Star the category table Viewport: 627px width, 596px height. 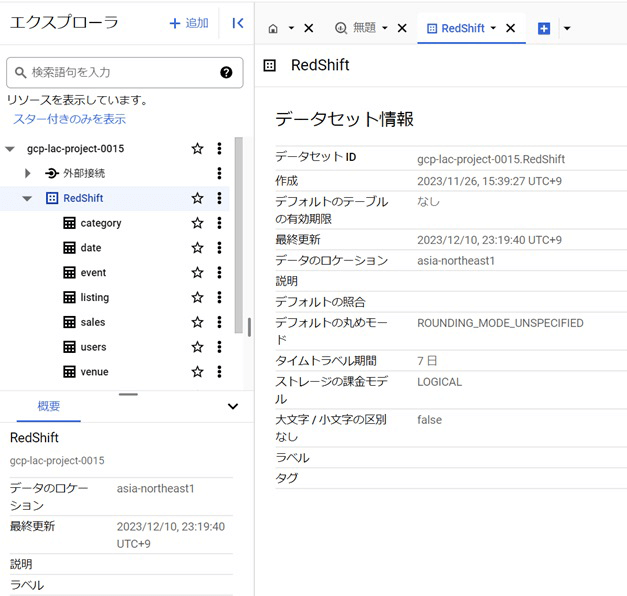click(x=197, y=223)
